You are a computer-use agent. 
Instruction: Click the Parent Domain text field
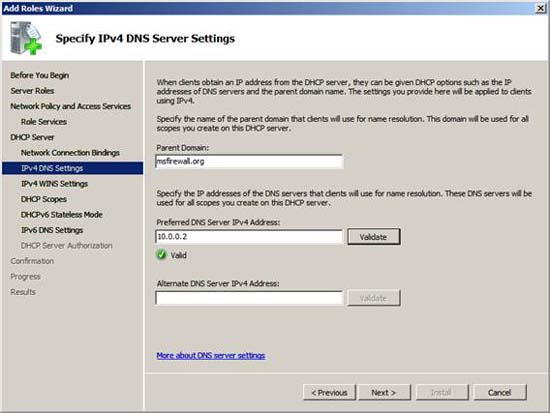click(249, 161)
